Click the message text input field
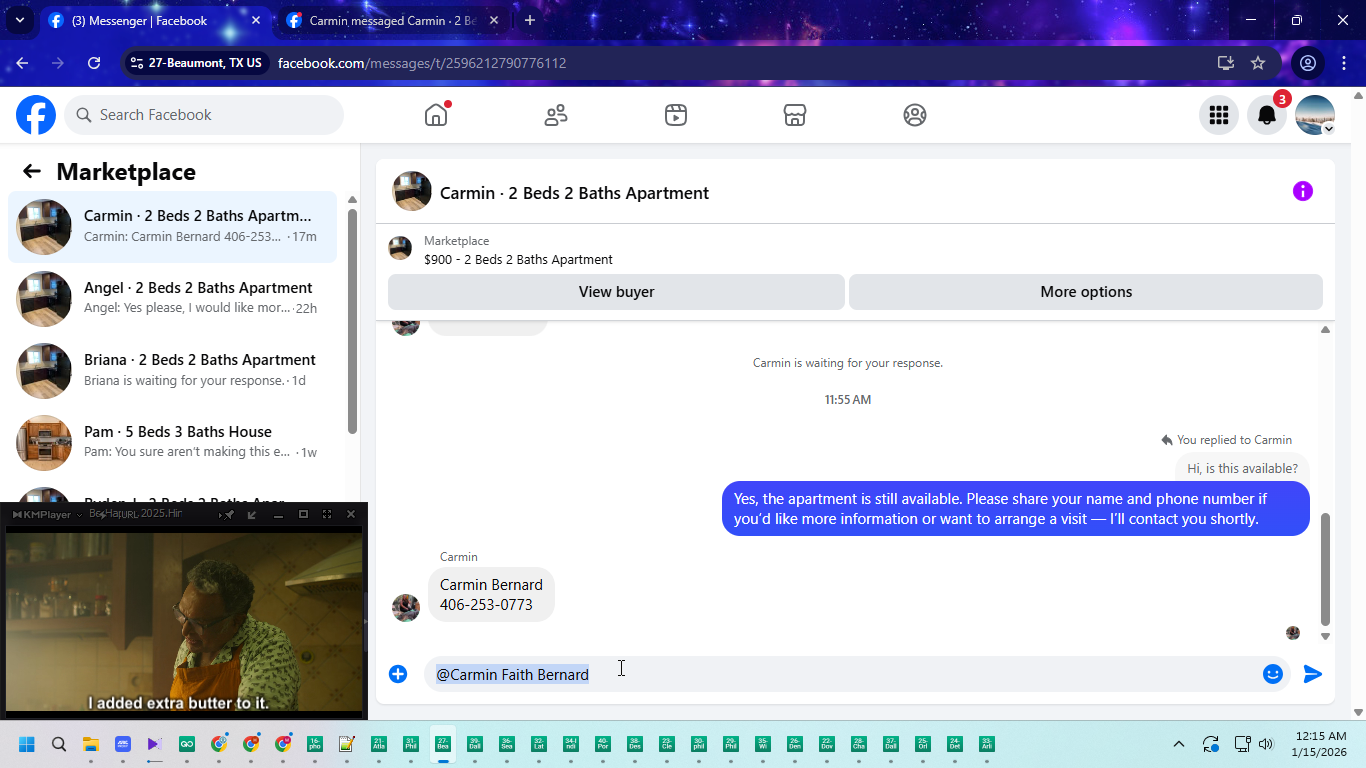Viewport: 1366px width, 768px height. [x=842, y=674]
